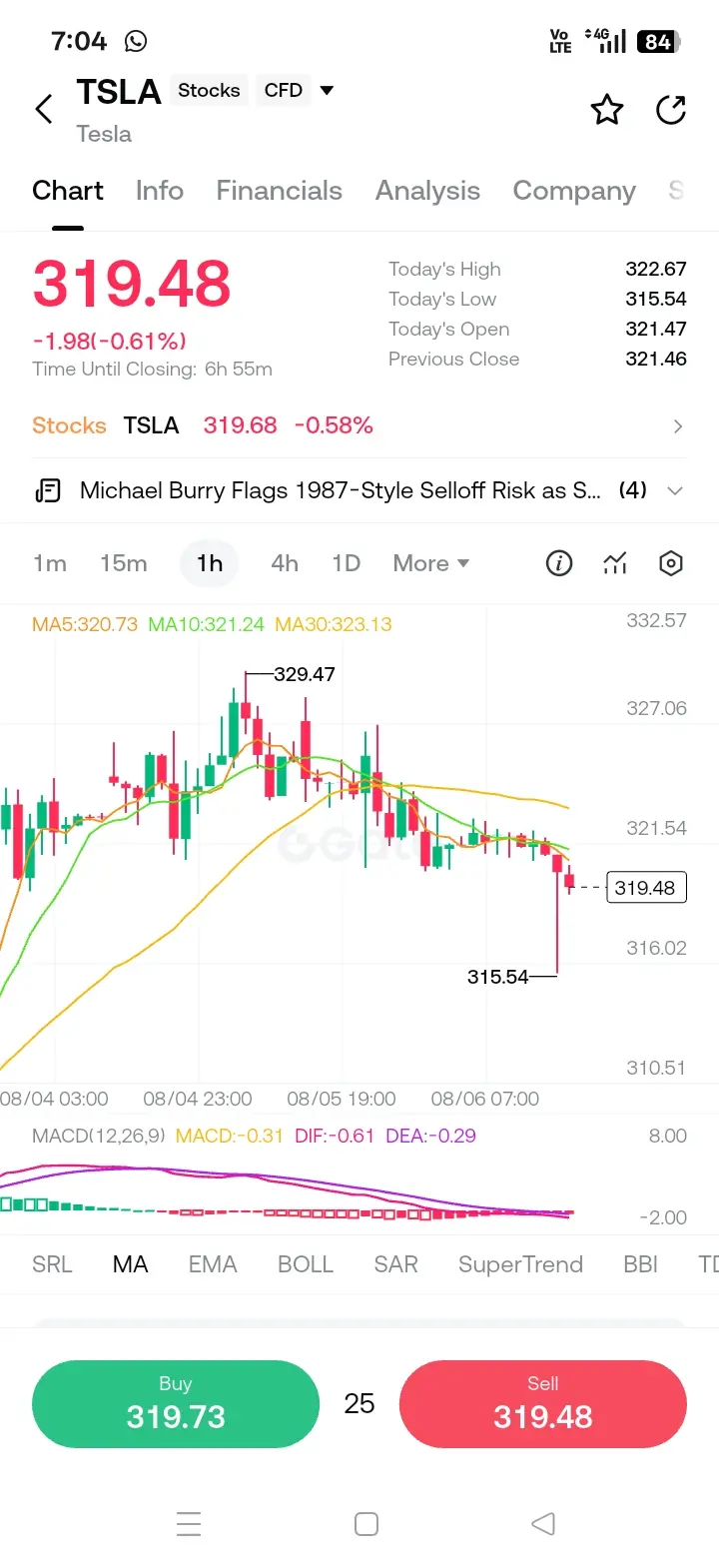The width and height of the screenshot is (719, 1568).
Task: Tap the news document icon
Action: [47, 490]
